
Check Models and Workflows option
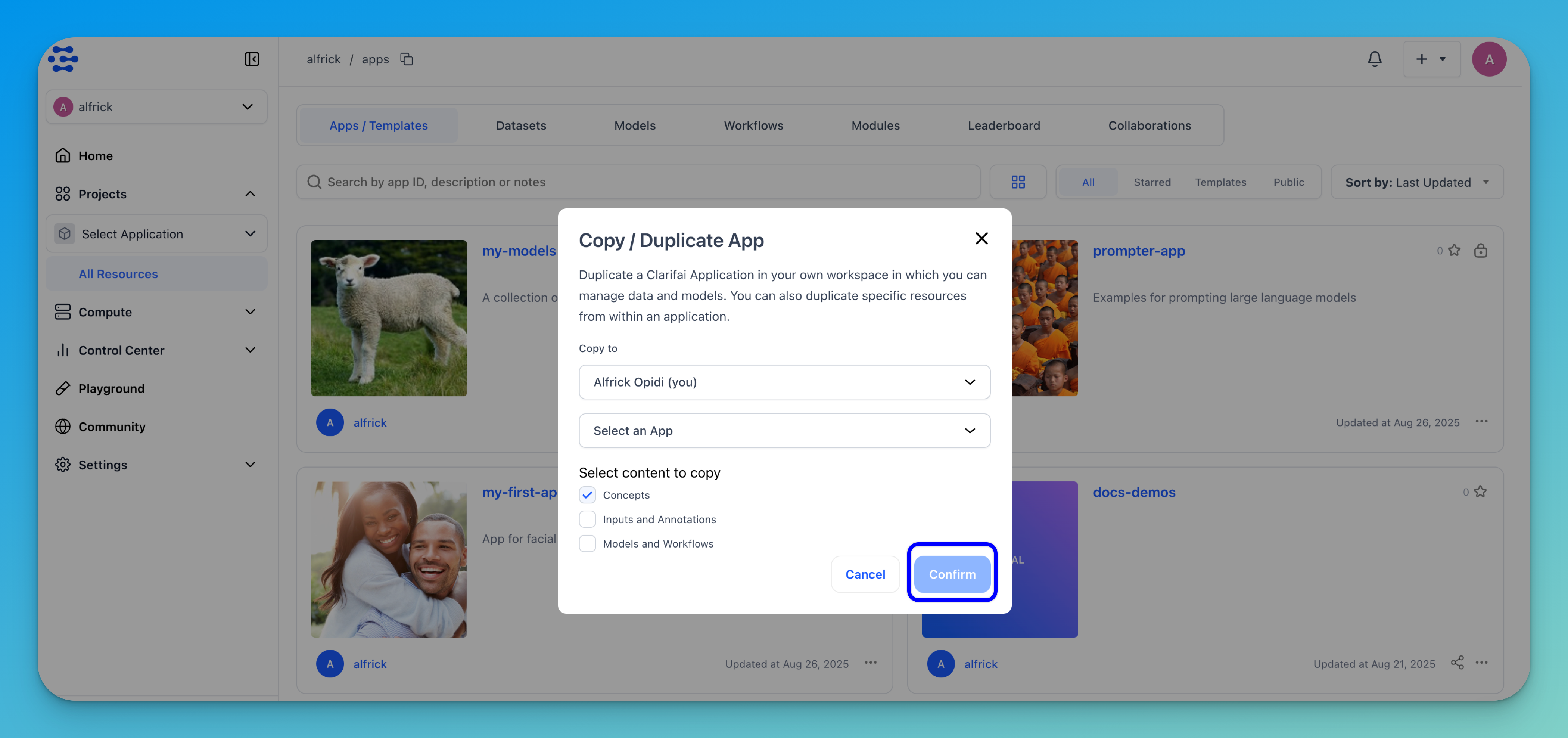pos(587,544)
